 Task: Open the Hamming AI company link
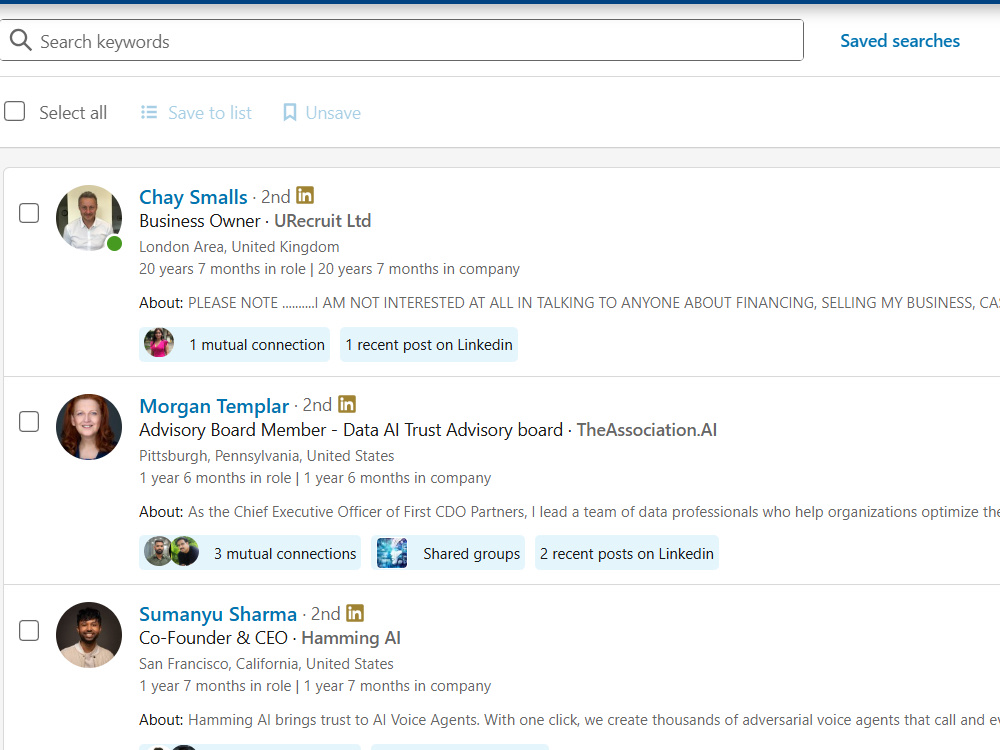click(x=351, y=638)
